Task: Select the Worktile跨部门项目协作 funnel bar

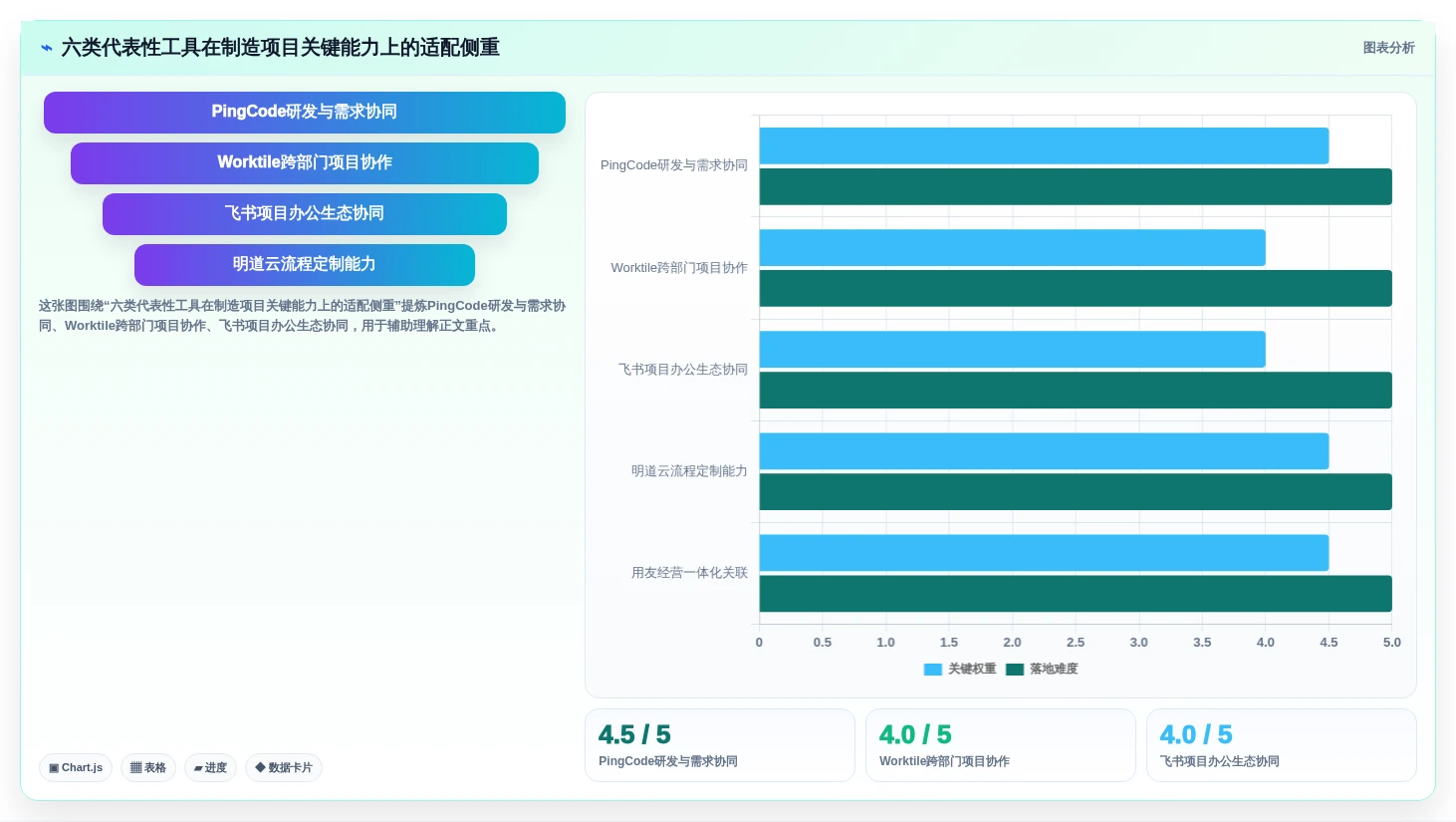Action: click(x=305, y=163)
